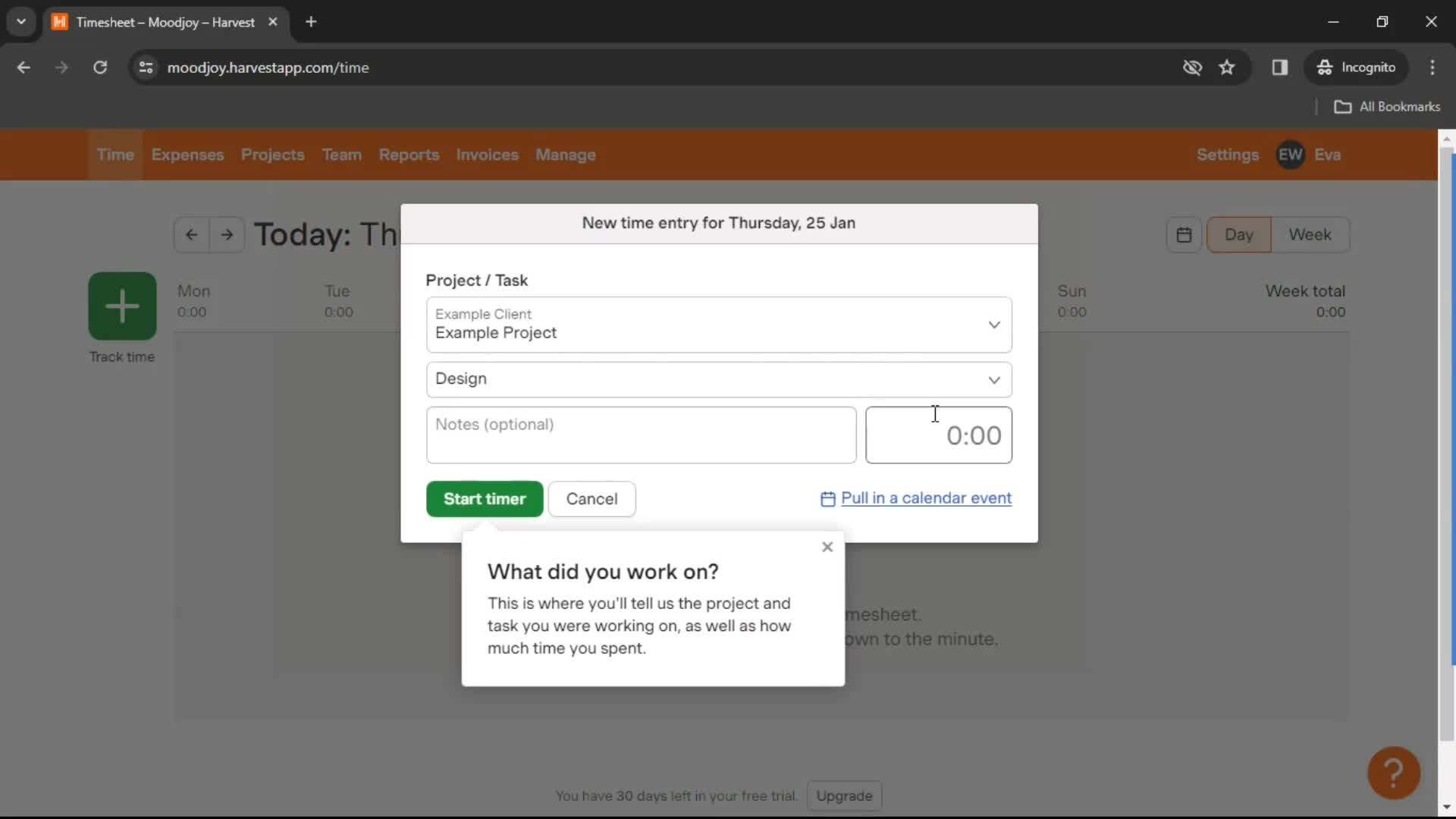Click the 'EW' user avatar icon
This screenshot has height=819, width=1456.
1291,154
